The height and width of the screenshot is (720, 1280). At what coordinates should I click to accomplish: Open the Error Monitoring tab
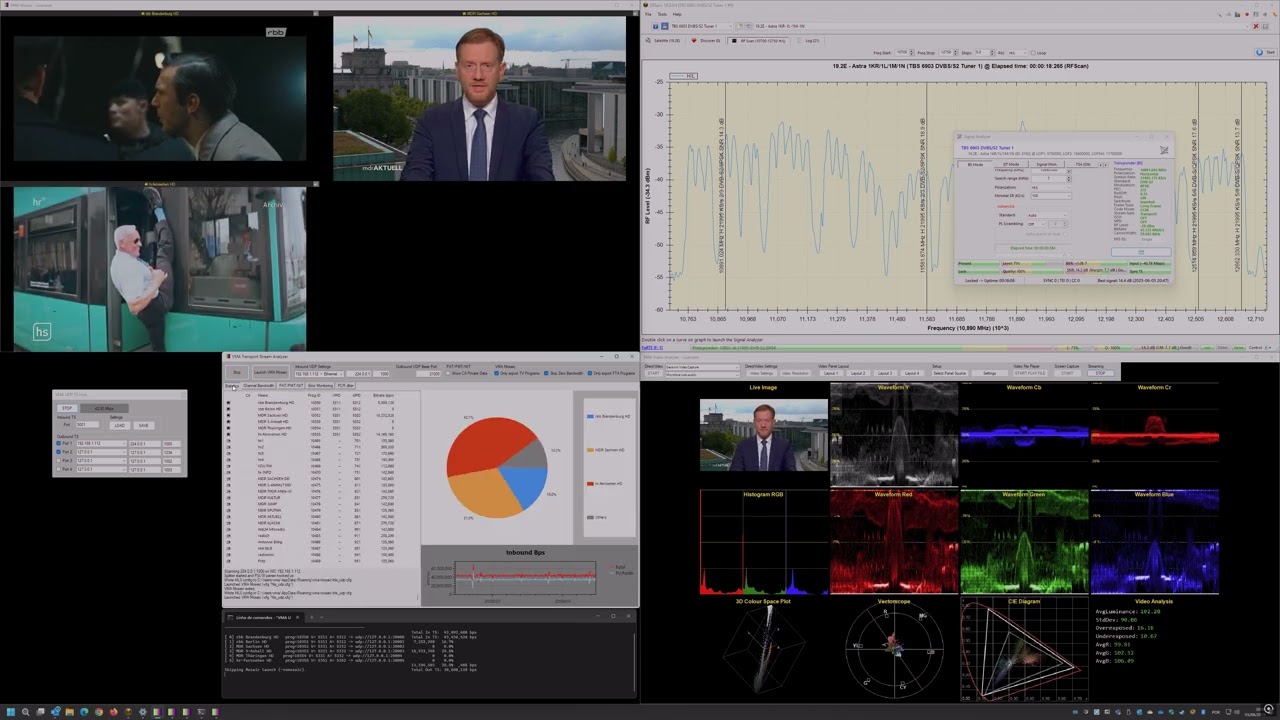click(320, 385)
